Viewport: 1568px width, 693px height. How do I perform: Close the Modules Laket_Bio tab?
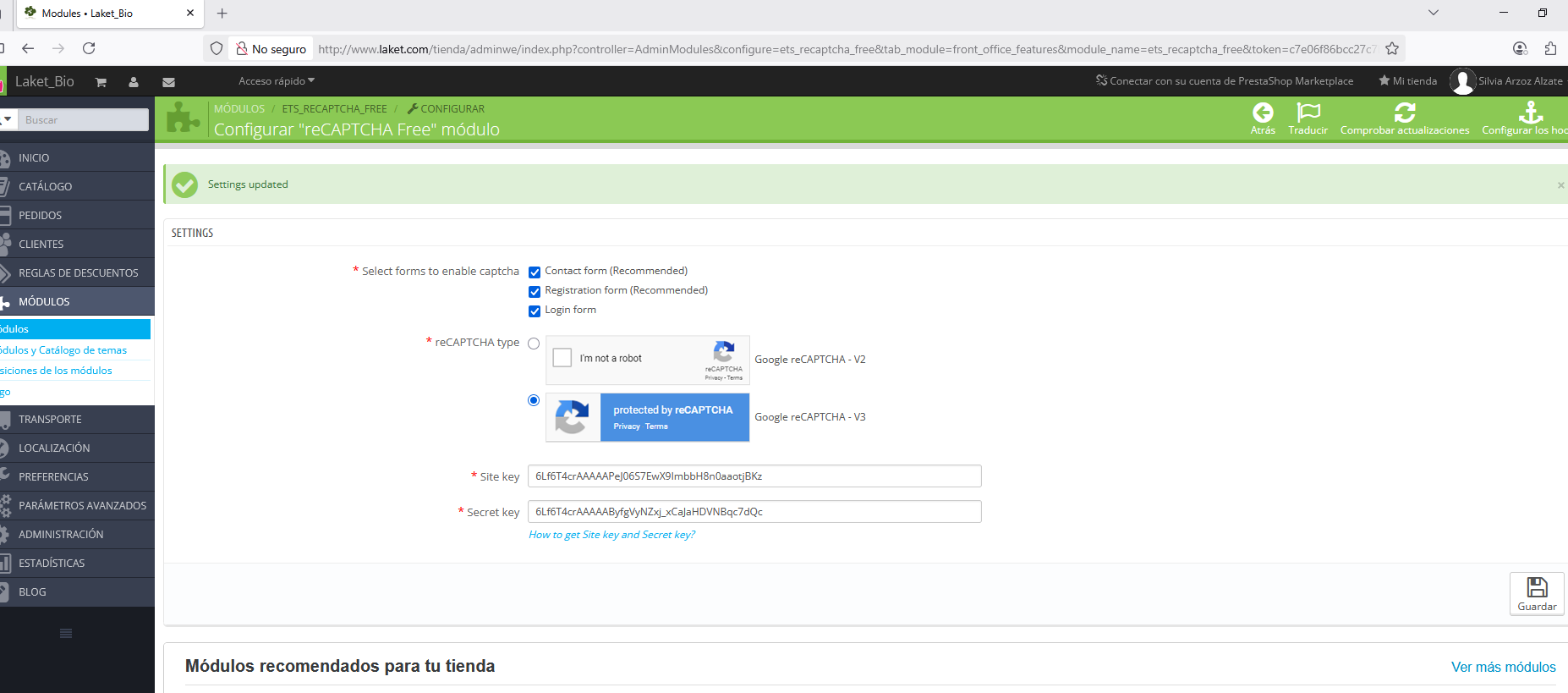[x=189, y=14]
